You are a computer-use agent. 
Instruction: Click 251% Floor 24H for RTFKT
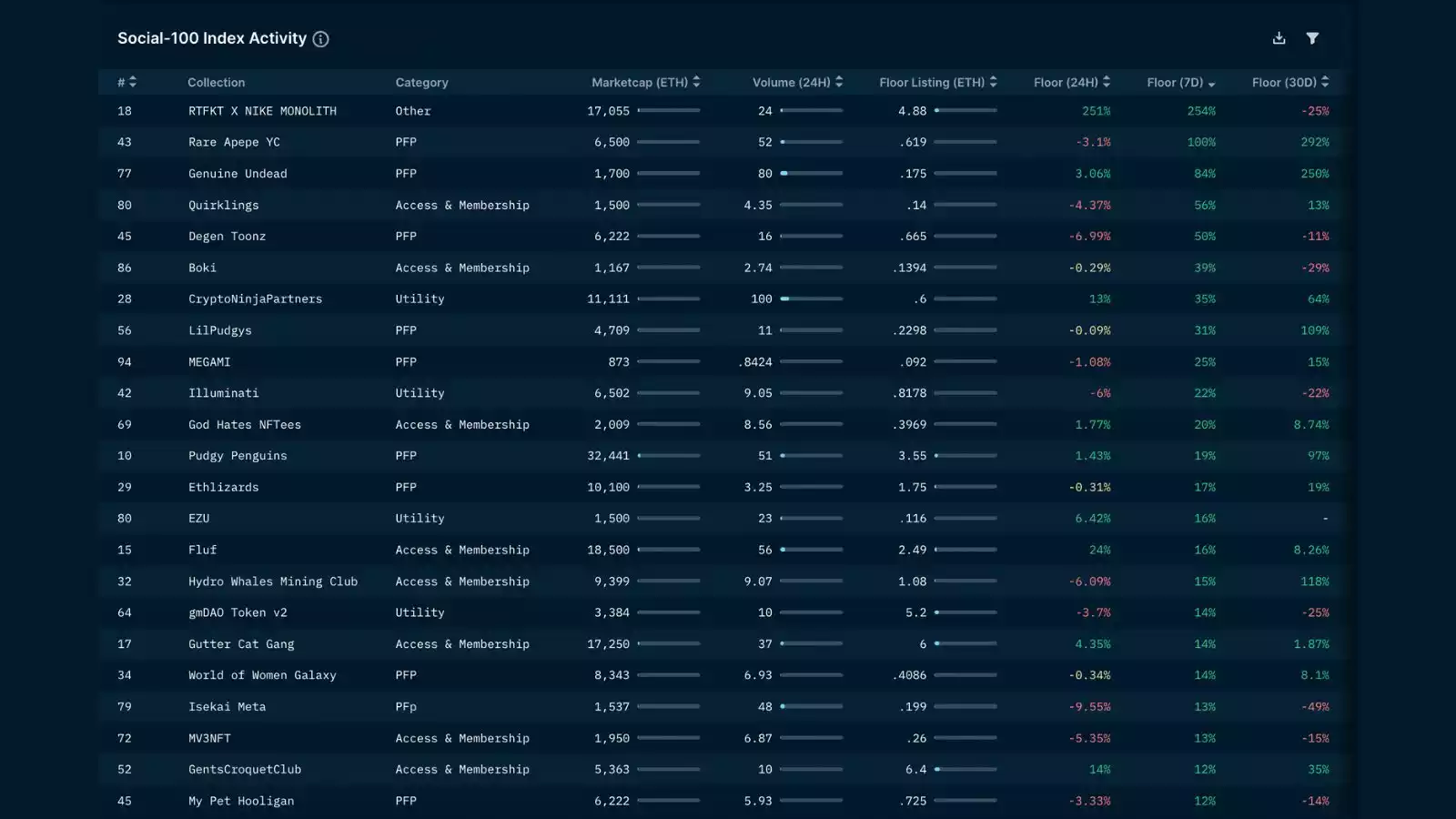point(1096,111)
